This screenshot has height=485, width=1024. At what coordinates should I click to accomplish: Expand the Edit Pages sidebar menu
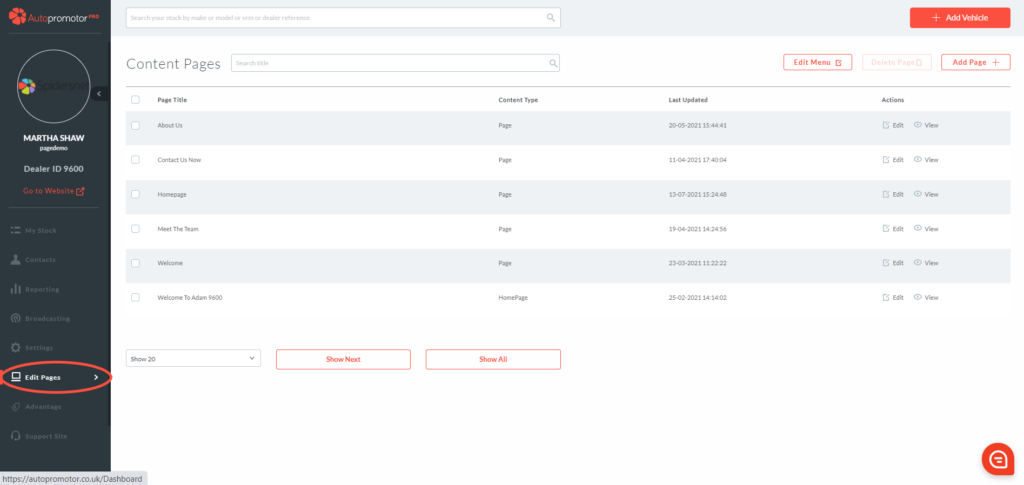(55, 377)
